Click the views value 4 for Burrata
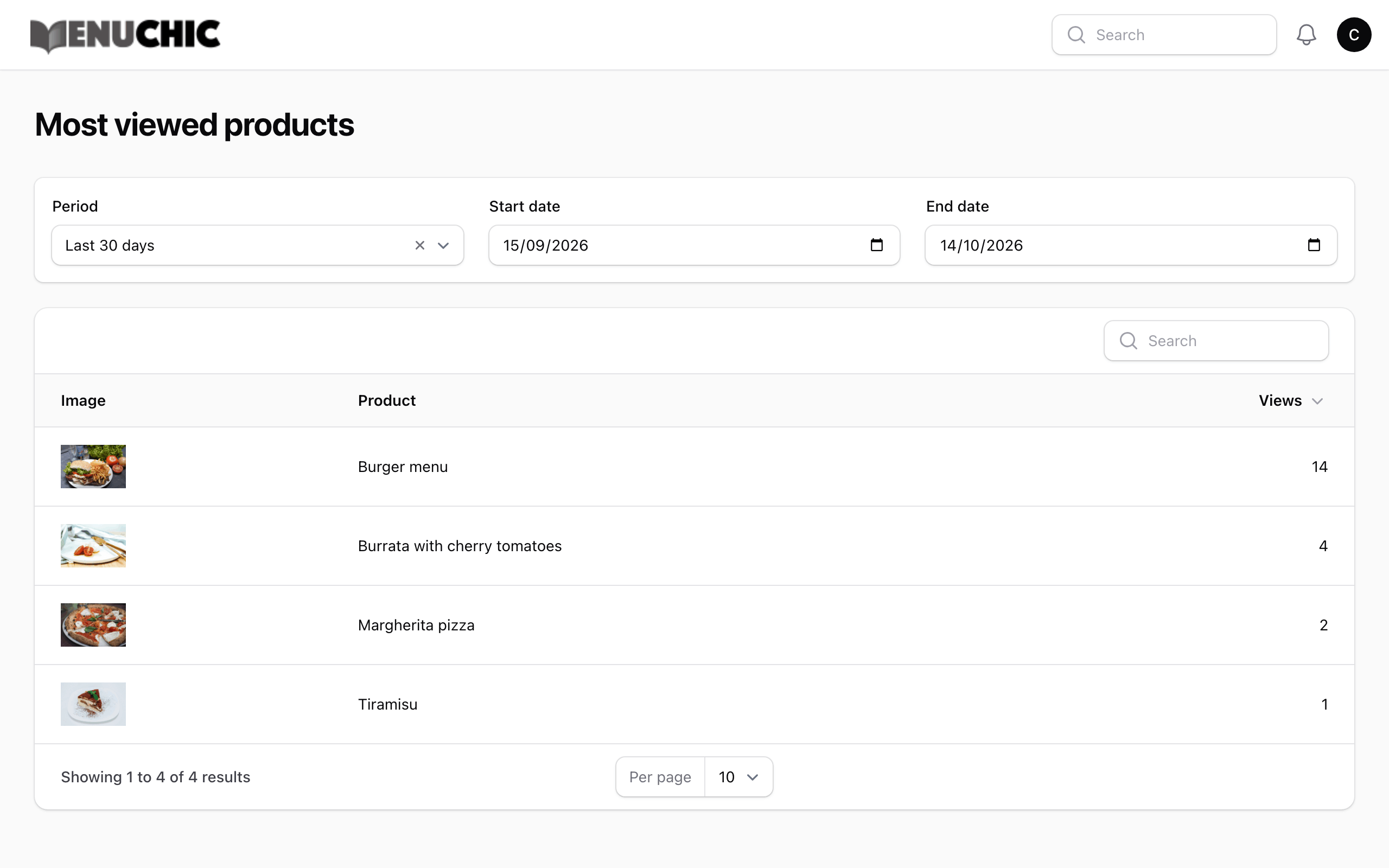Viewport: 1389px width, 868px height. 1323,546
